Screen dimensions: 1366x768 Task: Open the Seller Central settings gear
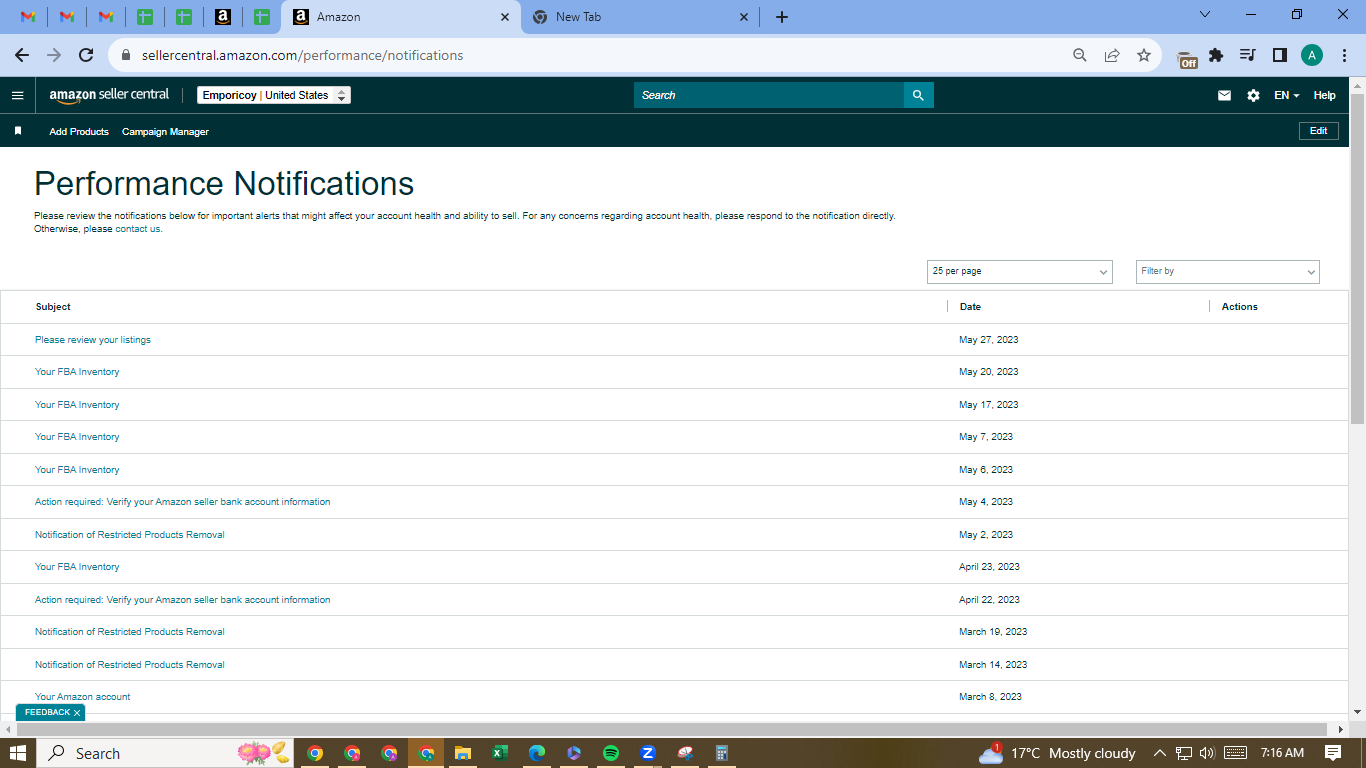click(1253, 96)
